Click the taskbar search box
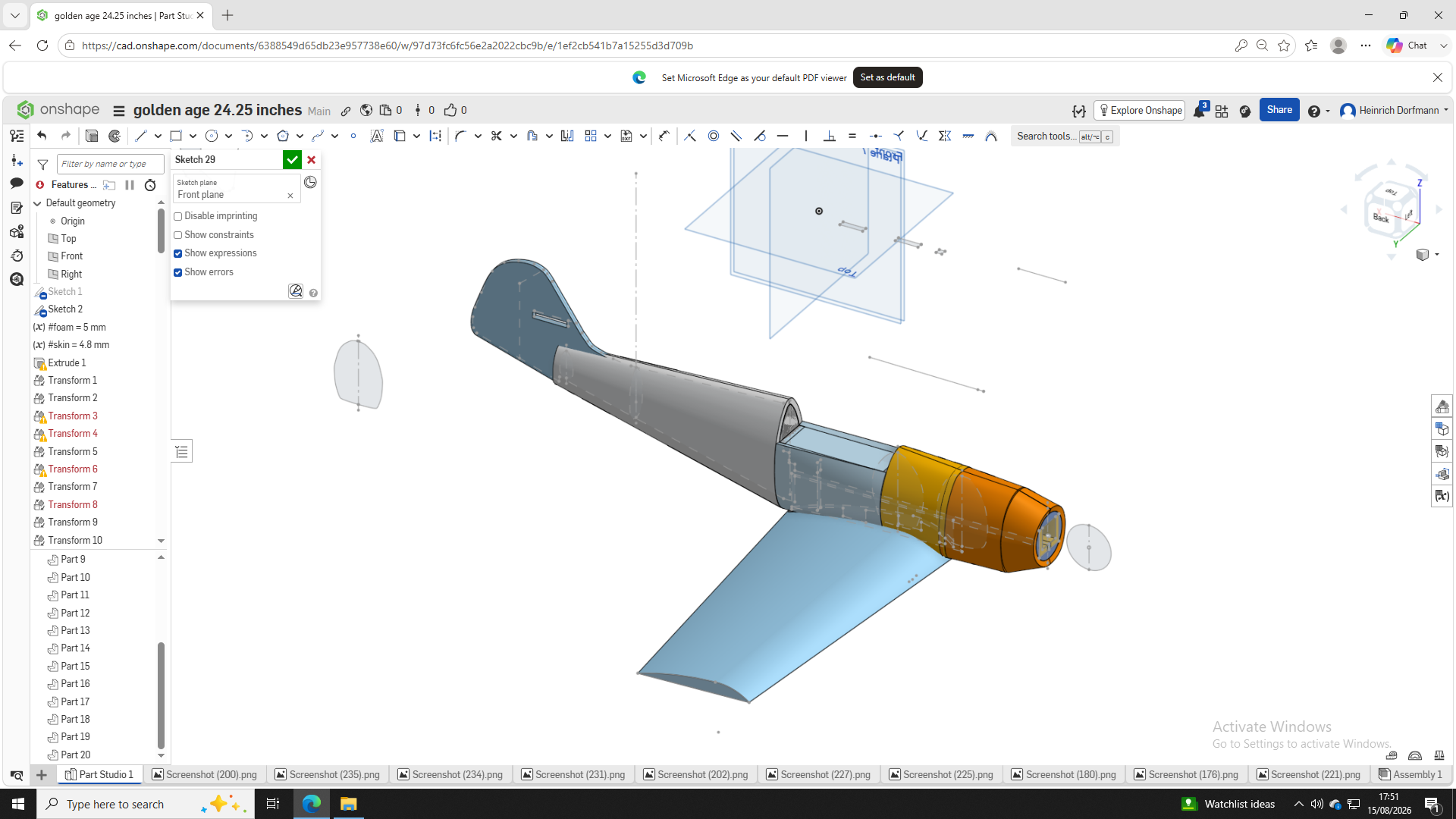 pos(146,804)
